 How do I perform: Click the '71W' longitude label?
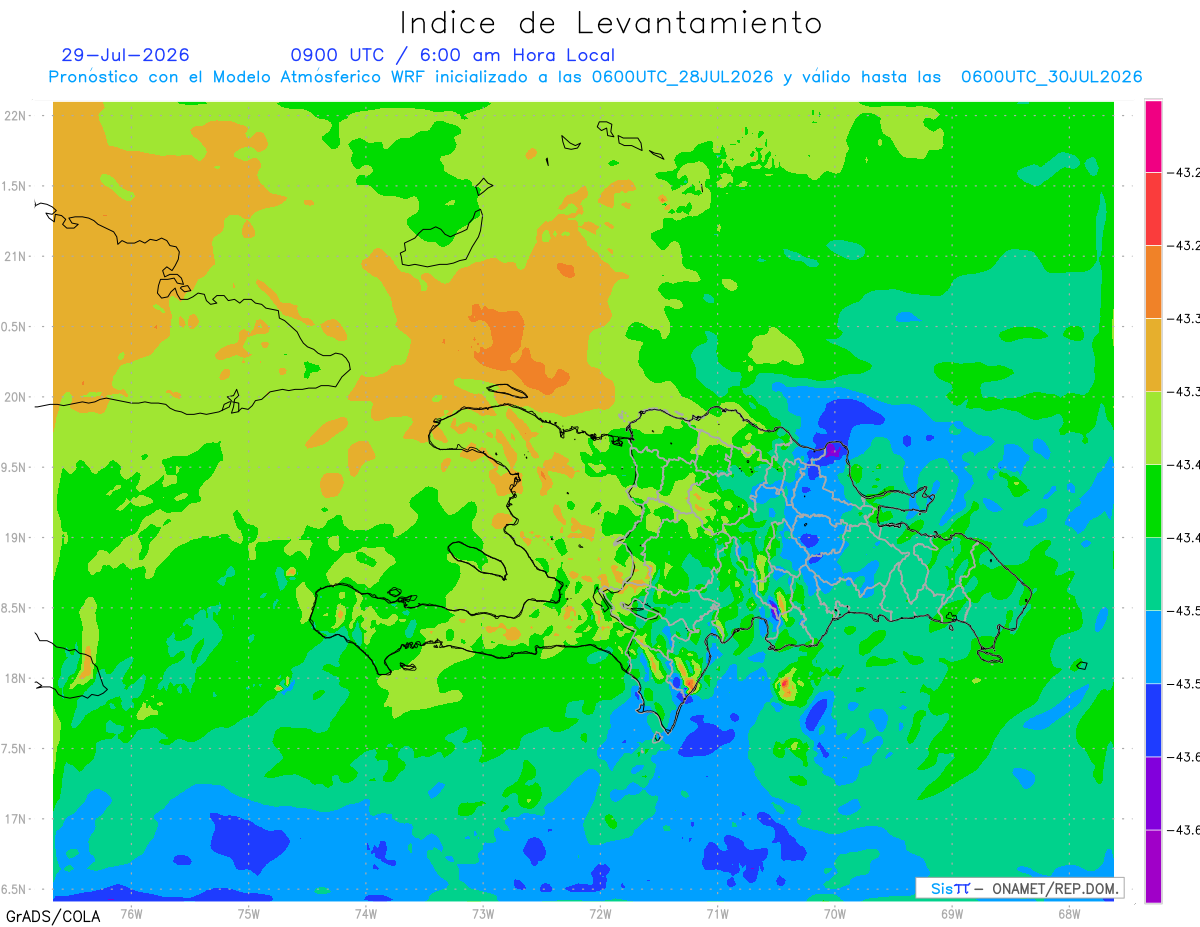[717, 913]
